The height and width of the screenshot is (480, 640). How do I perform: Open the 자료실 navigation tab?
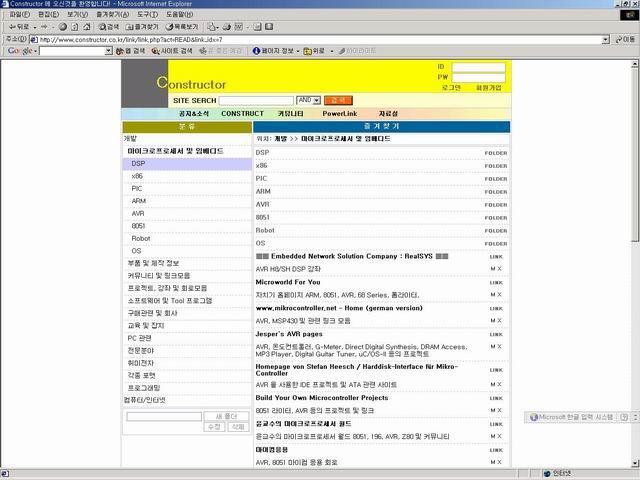(388, 113)
